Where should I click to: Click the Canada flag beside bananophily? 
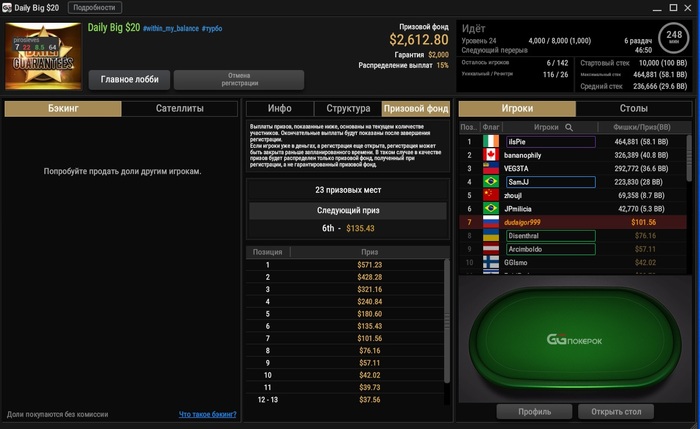(x=491, y=155)
